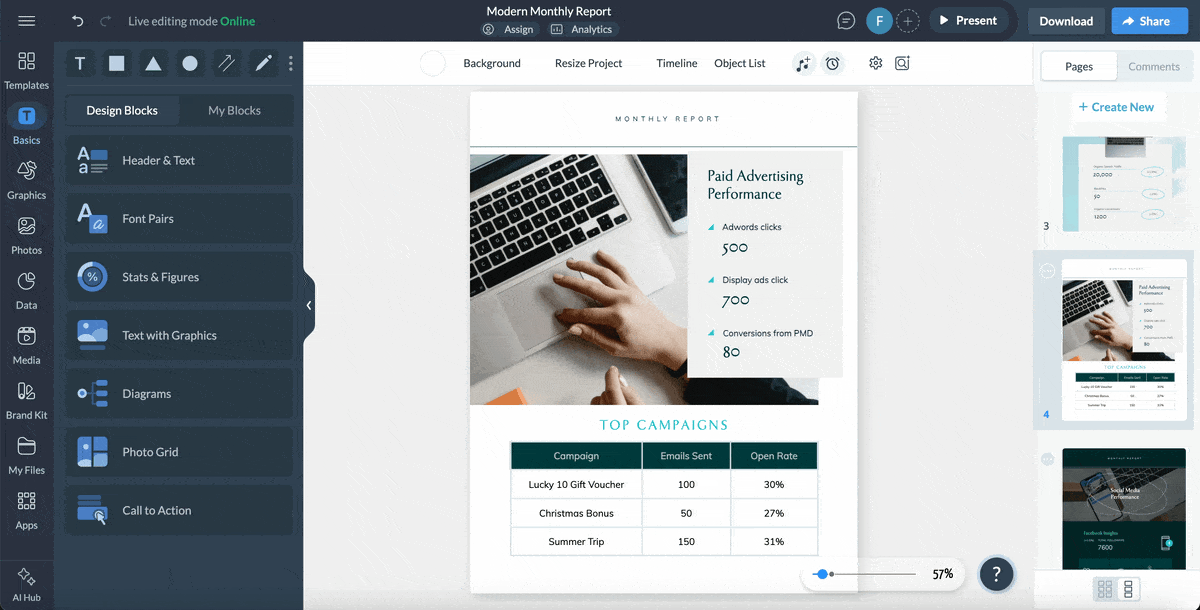This screenshot has width=1200, height=610.
Task: Open the Comments tab on the right
Action: click(x=1154, y=66)
